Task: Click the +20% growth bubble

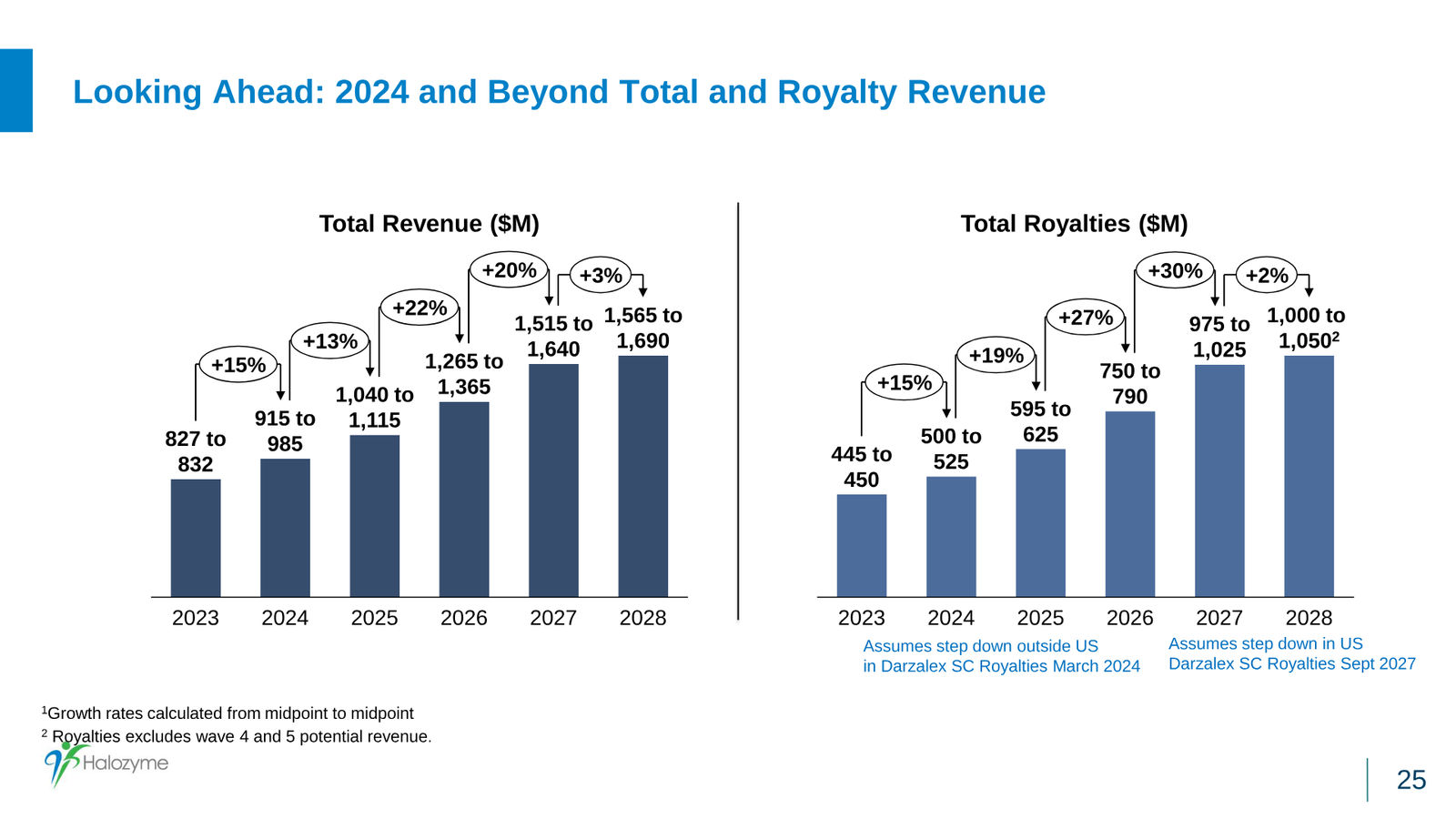Action: (x=509, y=270)
